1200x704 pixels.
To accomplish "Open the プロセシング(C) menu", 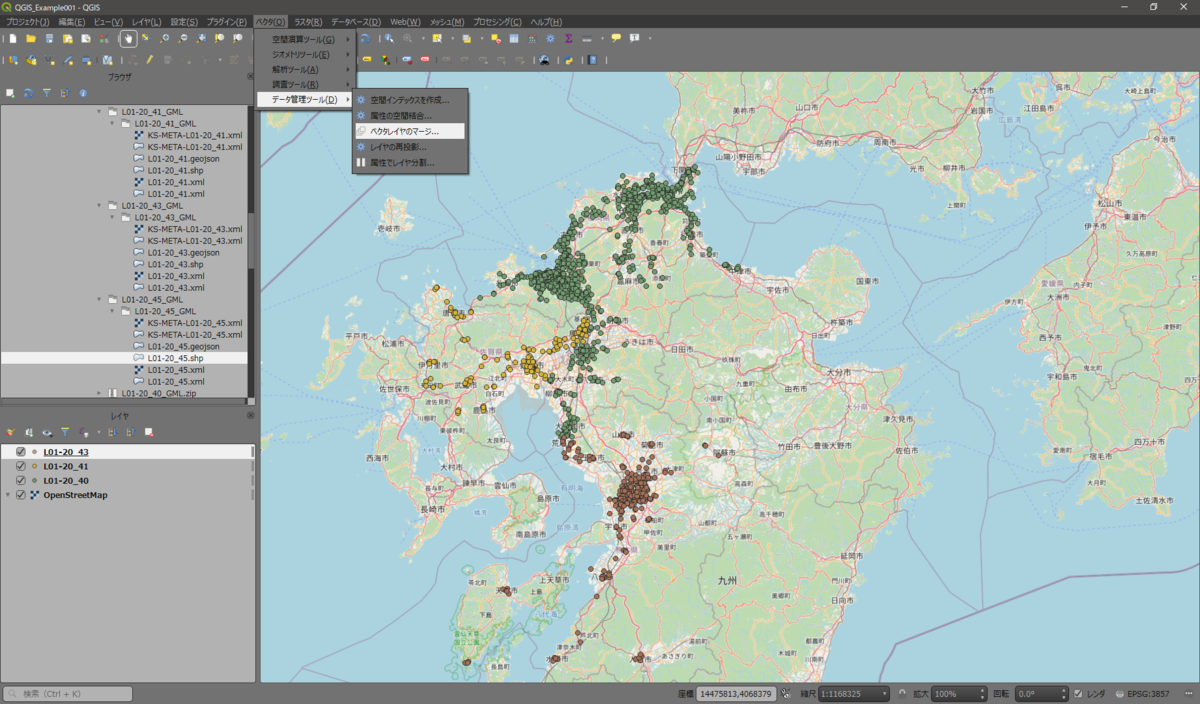I will pyautogui.click(x=497, y=21).
